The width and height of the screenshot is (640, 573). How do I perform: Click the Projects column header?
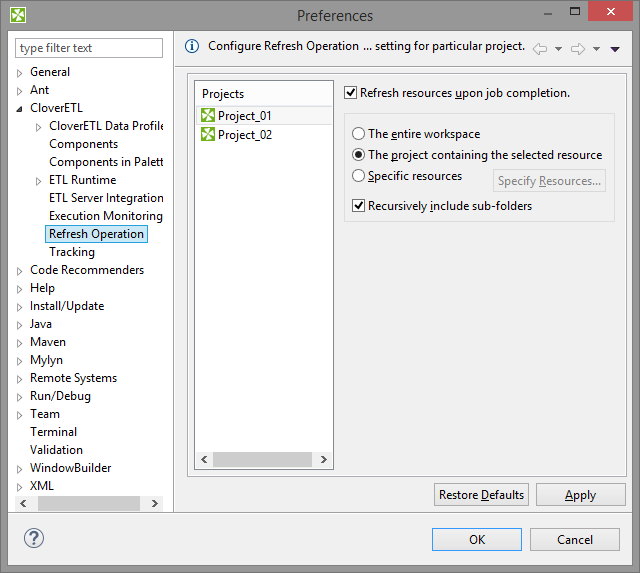pos(264,94)
